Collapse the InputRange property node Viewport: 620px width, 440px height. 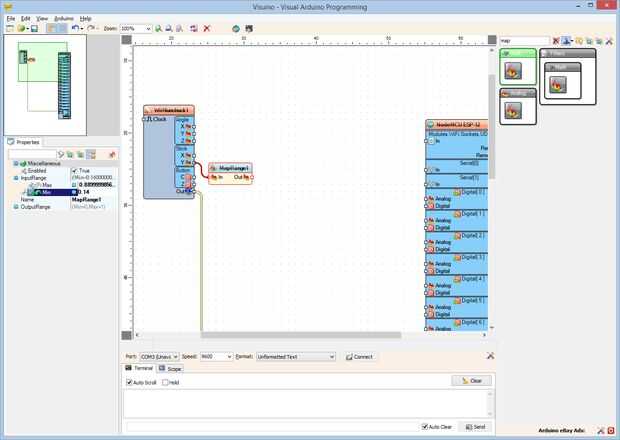click(x=16, y=178)
